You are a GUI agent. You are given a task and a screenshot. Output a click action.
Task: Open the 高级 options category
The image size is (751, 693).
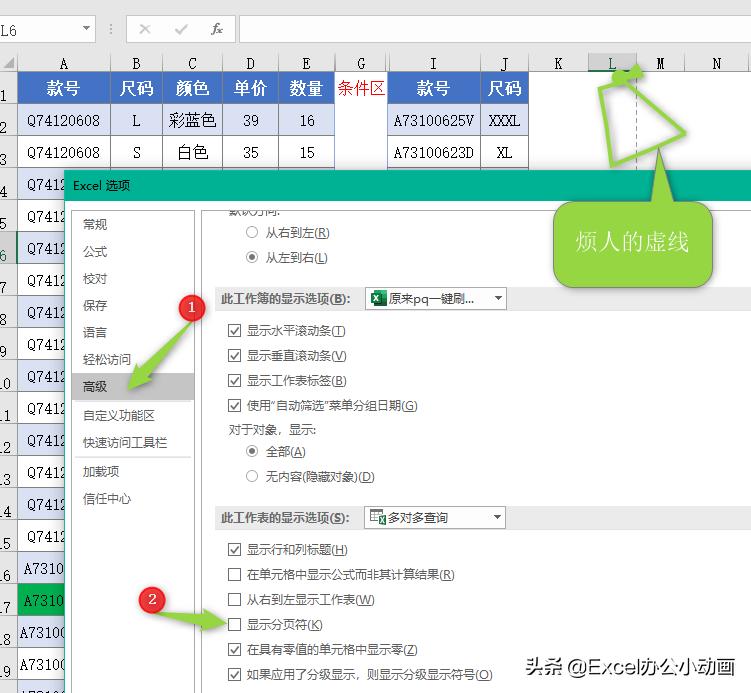pos(96,386)
